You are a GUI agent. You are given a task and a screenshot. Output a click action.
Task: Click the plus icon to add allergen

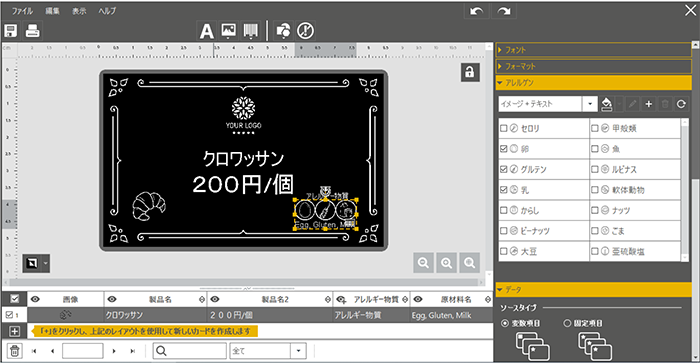point(649,104)
